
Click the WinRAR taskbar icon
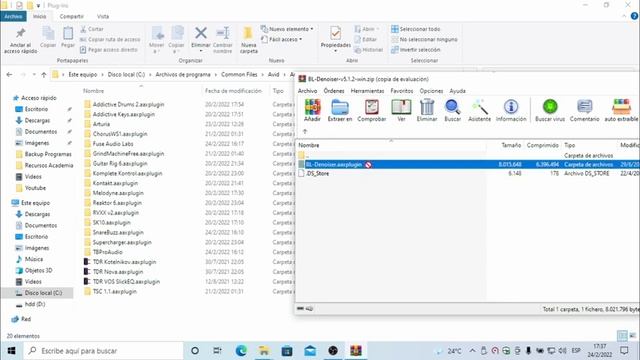click(356, 351)
